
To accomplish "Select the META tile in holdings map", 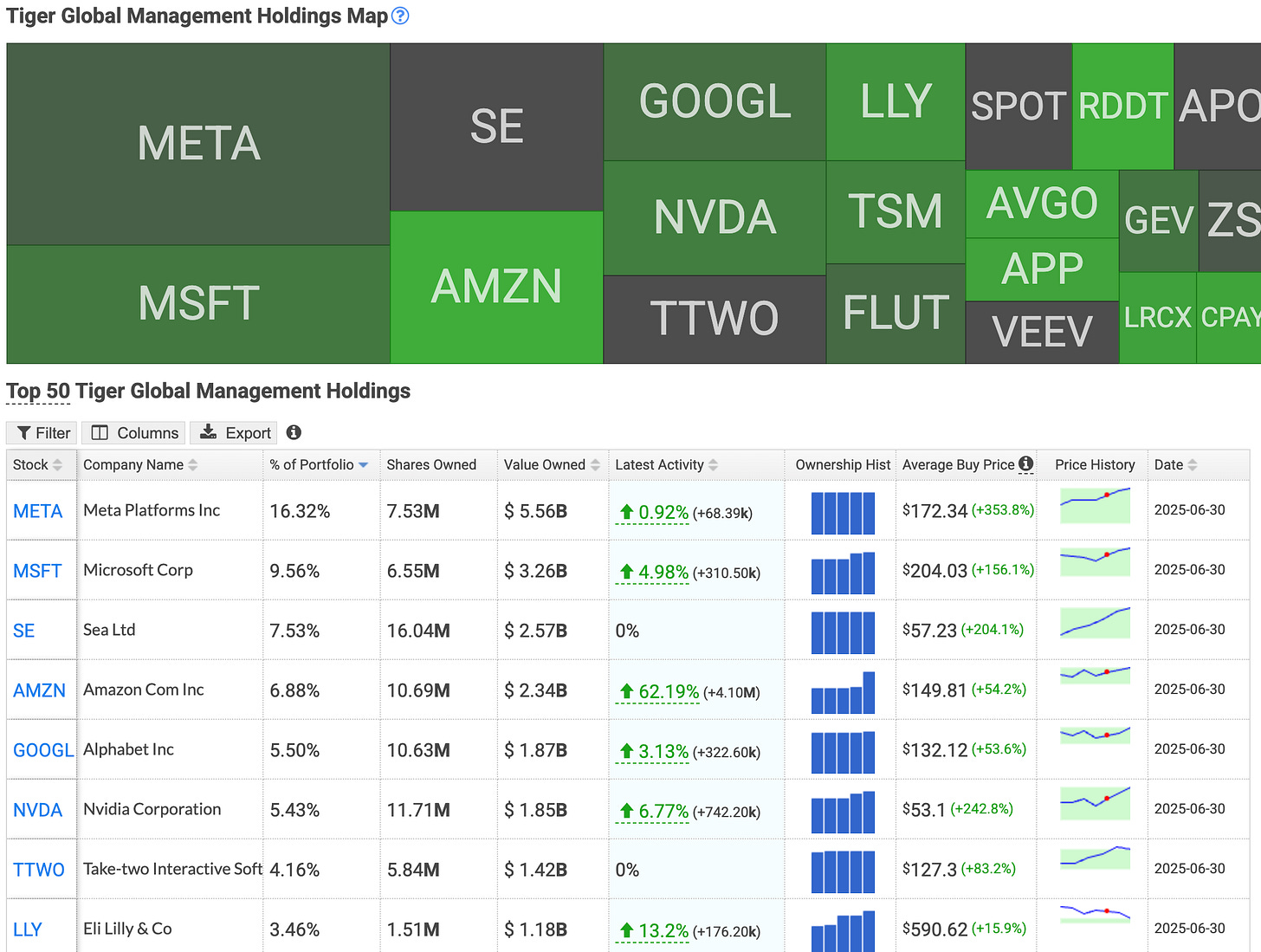I will (198, 144).
